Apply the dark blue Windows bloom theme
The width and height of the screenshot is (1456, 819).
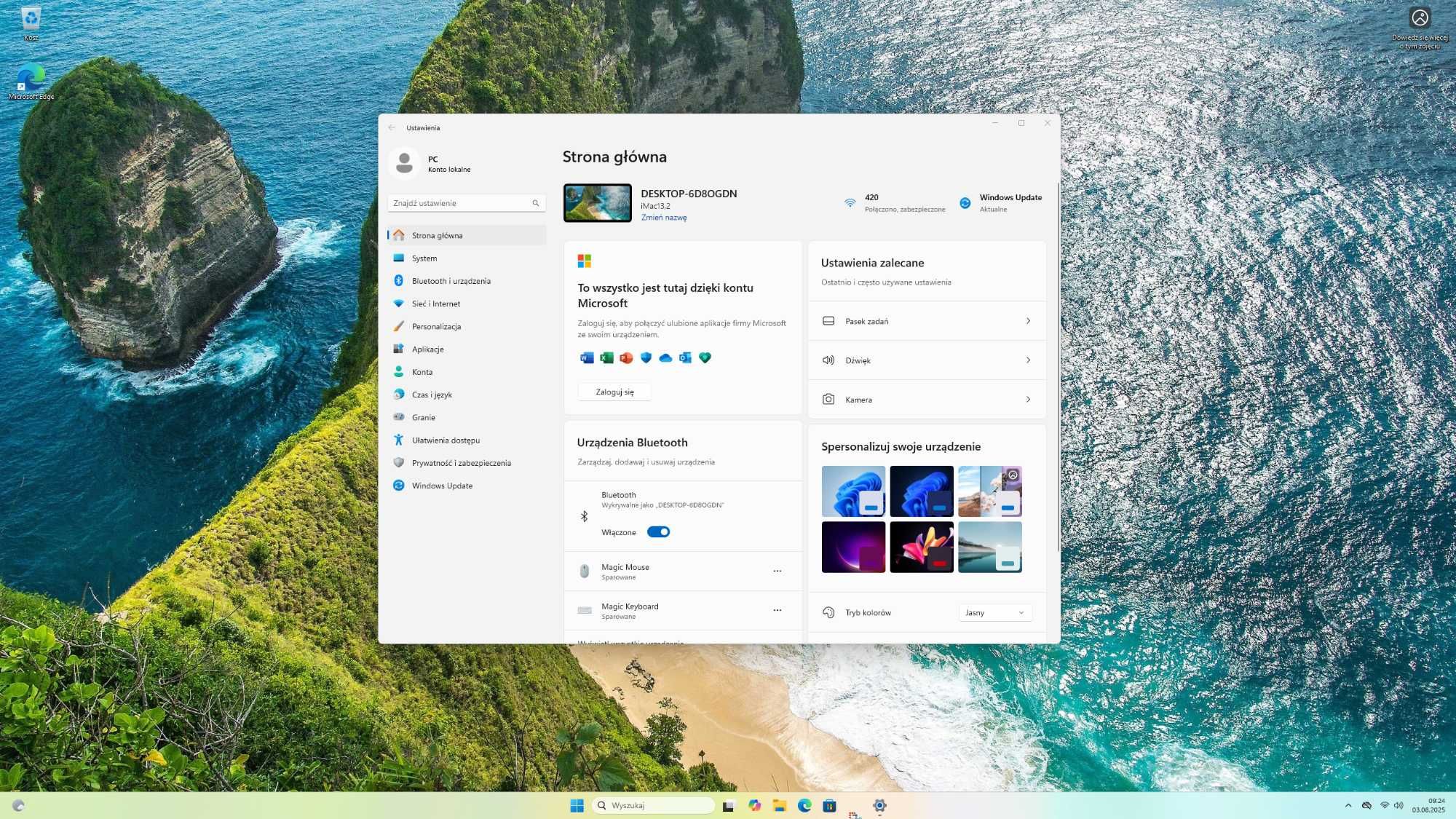[922, 491]
